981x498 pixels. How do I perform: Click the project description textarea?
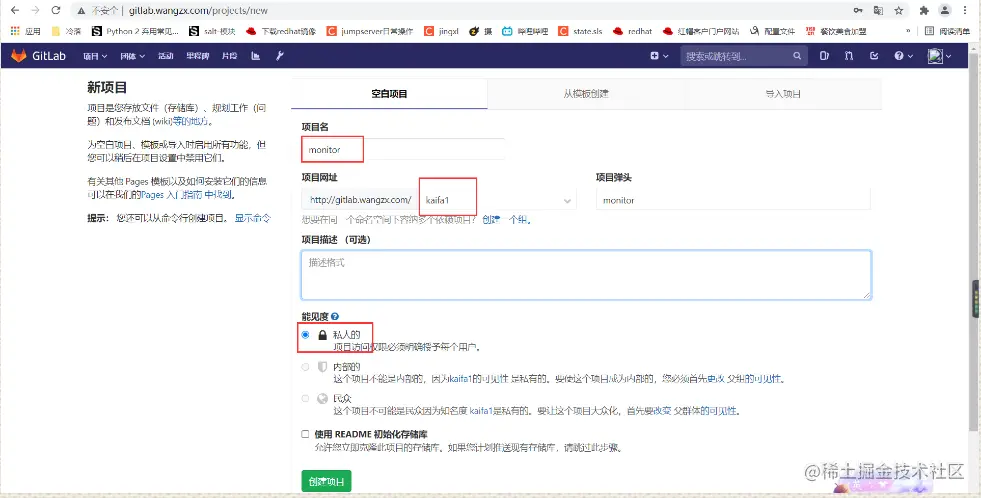(x=586, y=275)
